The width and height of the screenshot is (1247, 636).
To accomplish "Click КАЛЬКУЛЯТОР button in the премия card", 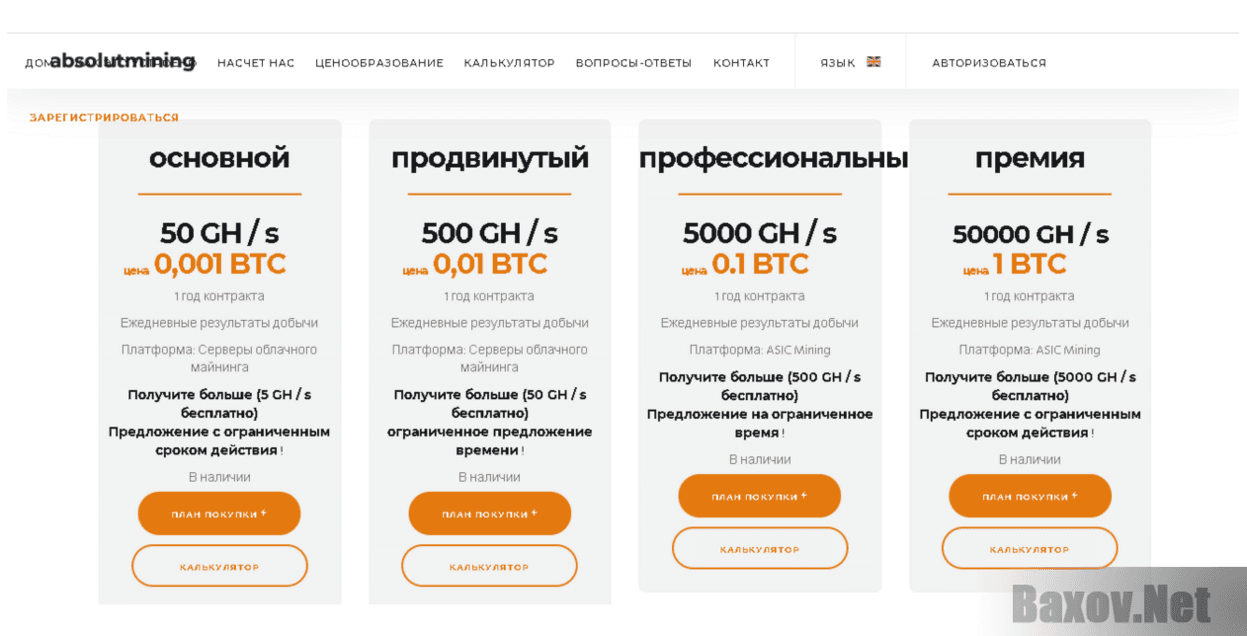I will tap(1029, 548).
